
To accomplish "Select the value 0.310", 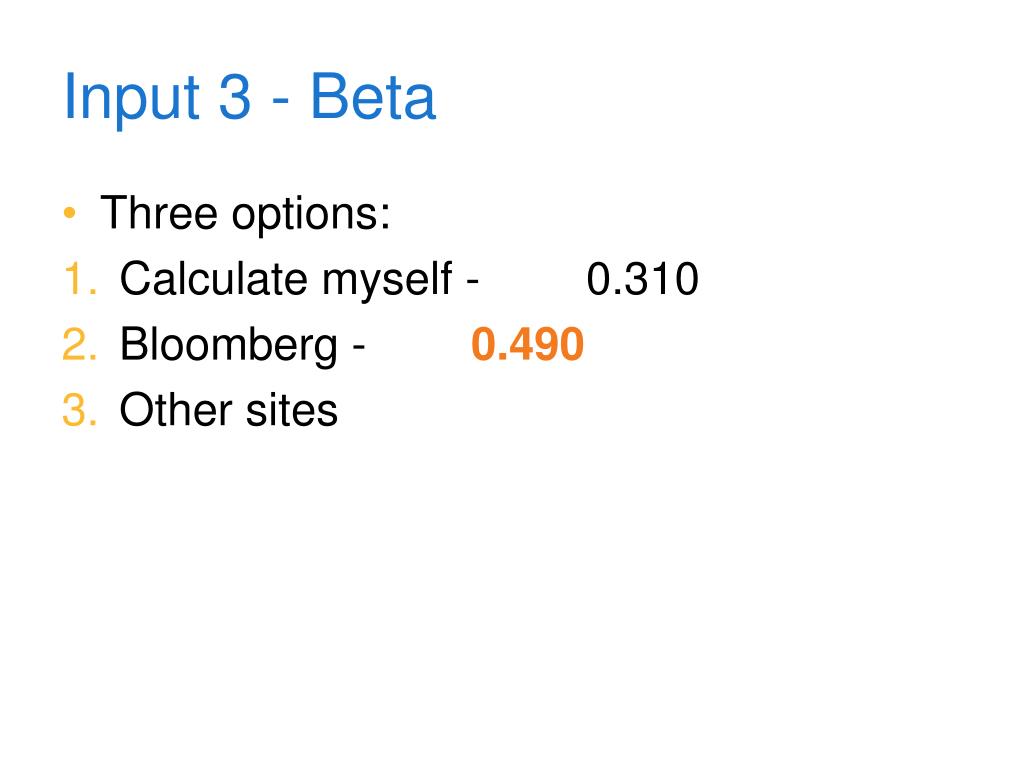I will click(x=643, y=279).
